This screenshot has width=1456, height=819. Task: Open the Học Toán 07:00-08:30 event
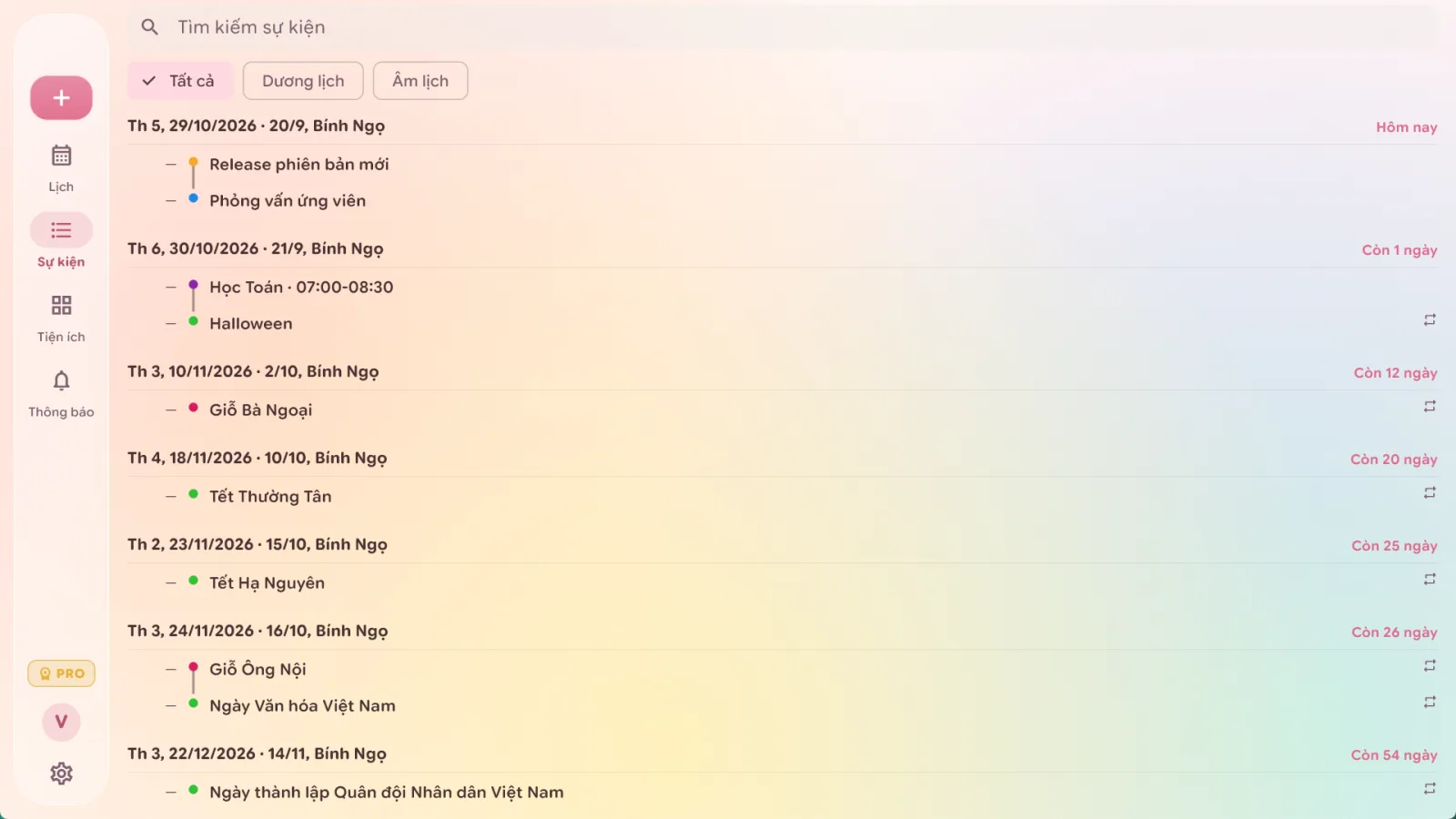301,288
